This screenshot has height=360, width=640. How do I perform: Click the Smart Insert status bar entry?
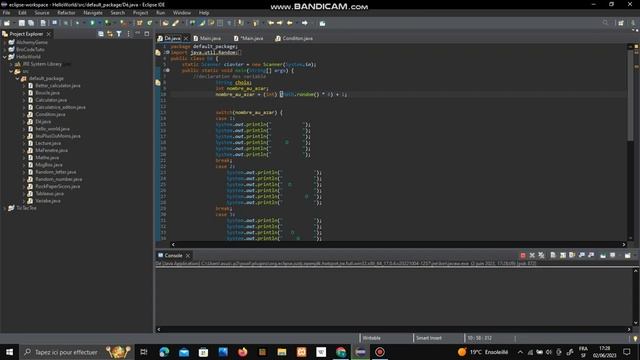tap(429, 338)
